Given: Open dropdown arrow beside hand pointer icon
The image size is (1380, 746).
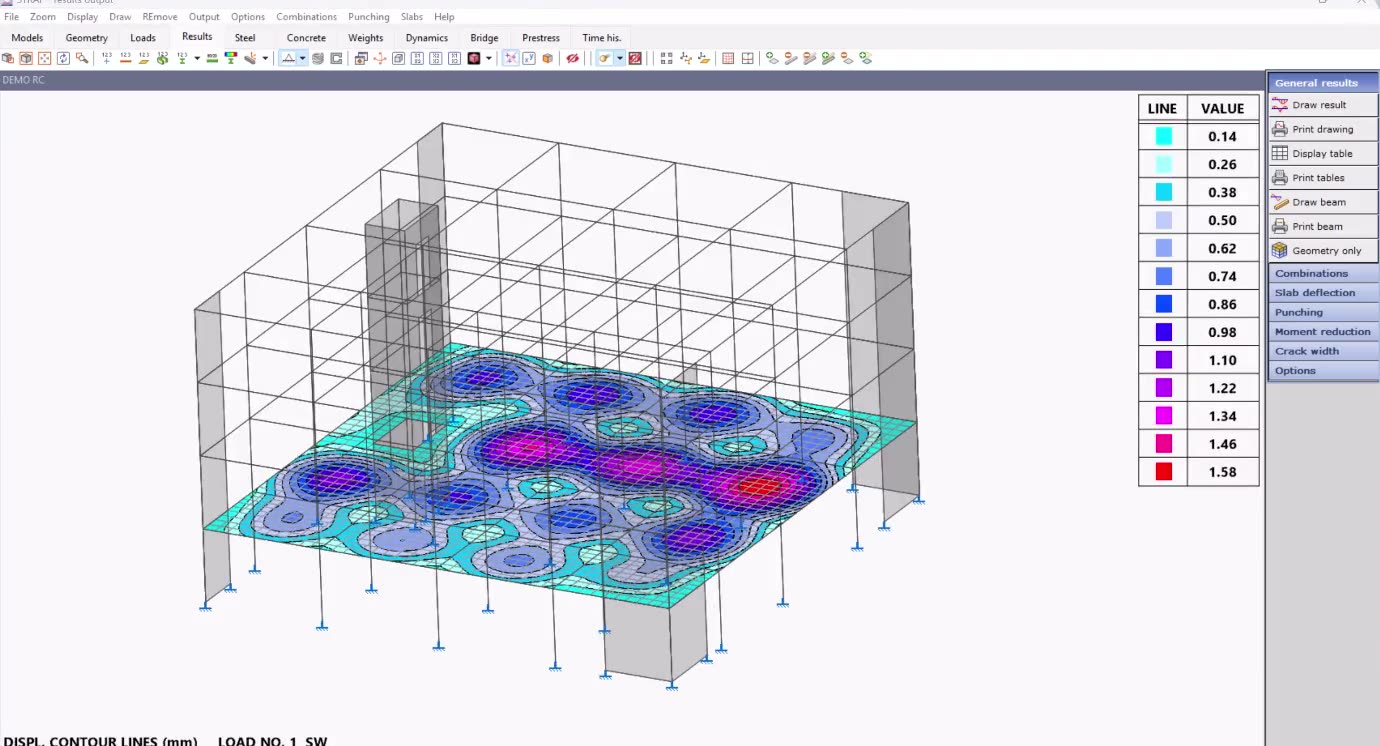Looking at the screenshot, I should (620, 58).
